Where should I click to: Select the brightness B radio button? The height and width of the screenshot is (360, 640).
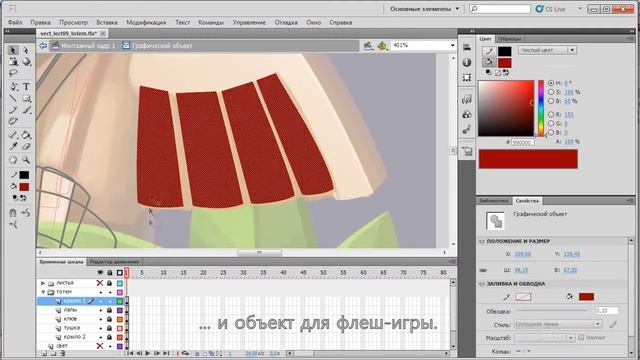tap(551, 101)
